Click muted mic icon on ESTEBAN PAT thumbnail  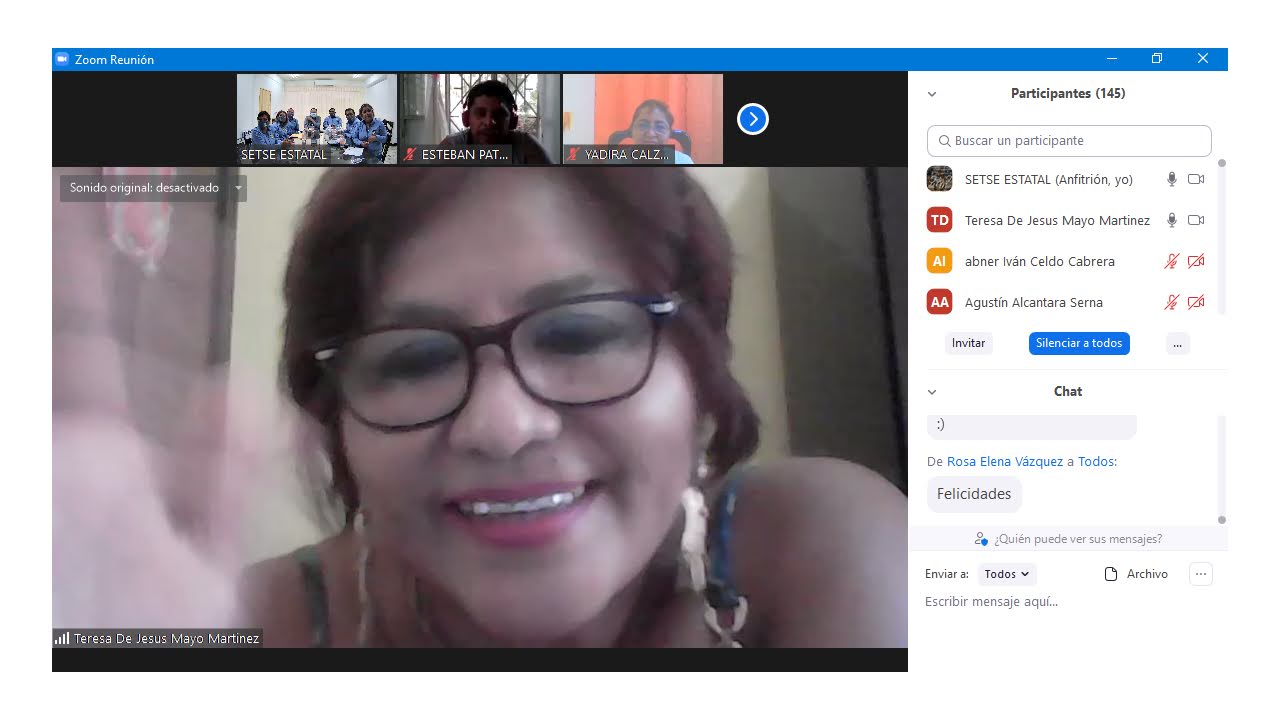[411, 155]
